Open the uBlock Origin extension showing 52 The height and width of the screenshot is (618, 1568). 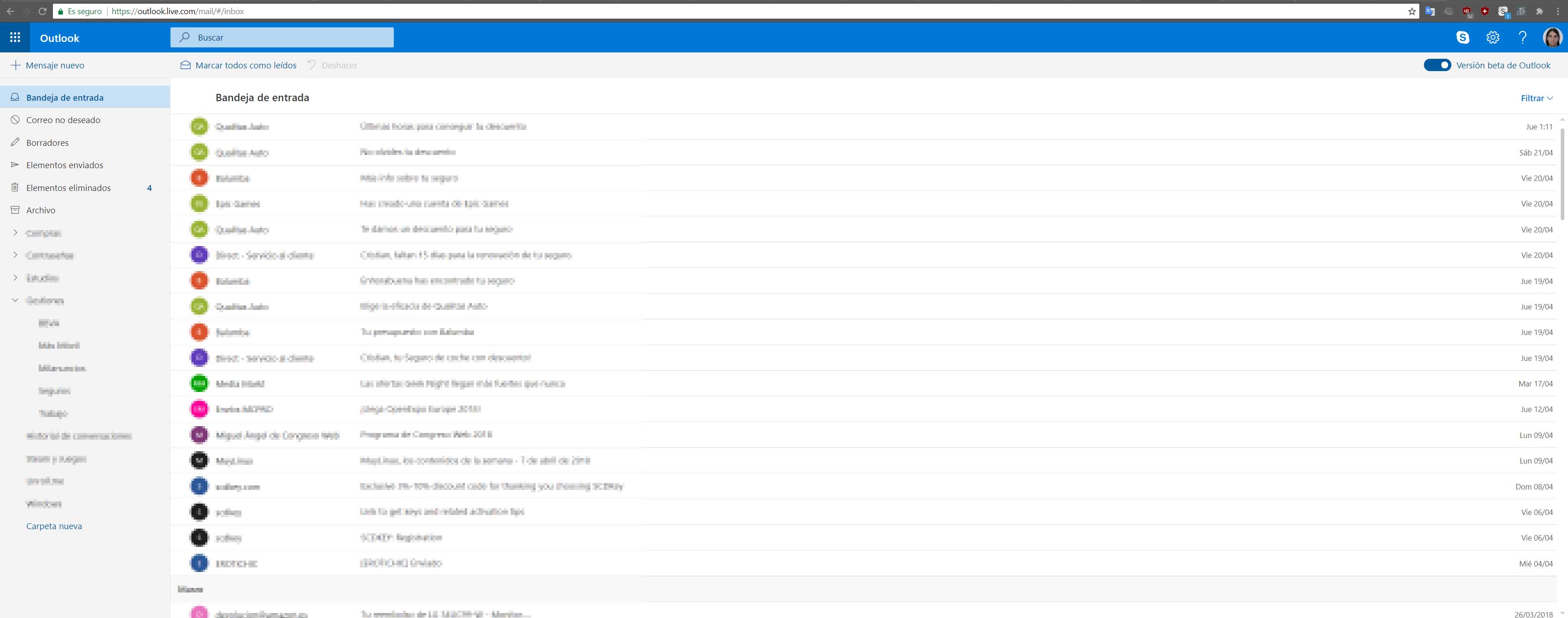[x=1467, y=11]
